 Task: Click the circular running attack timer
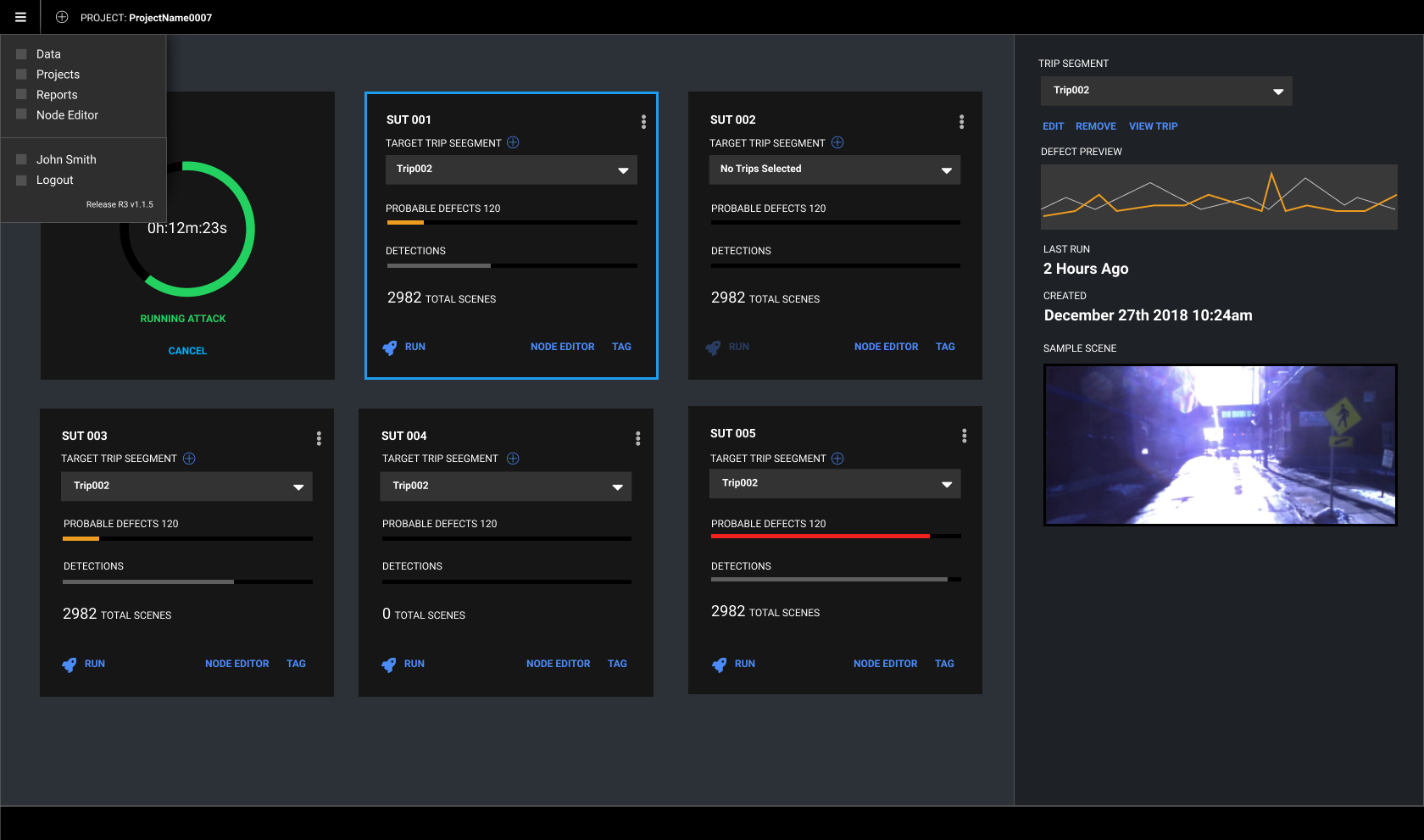(x=187, y=229)
